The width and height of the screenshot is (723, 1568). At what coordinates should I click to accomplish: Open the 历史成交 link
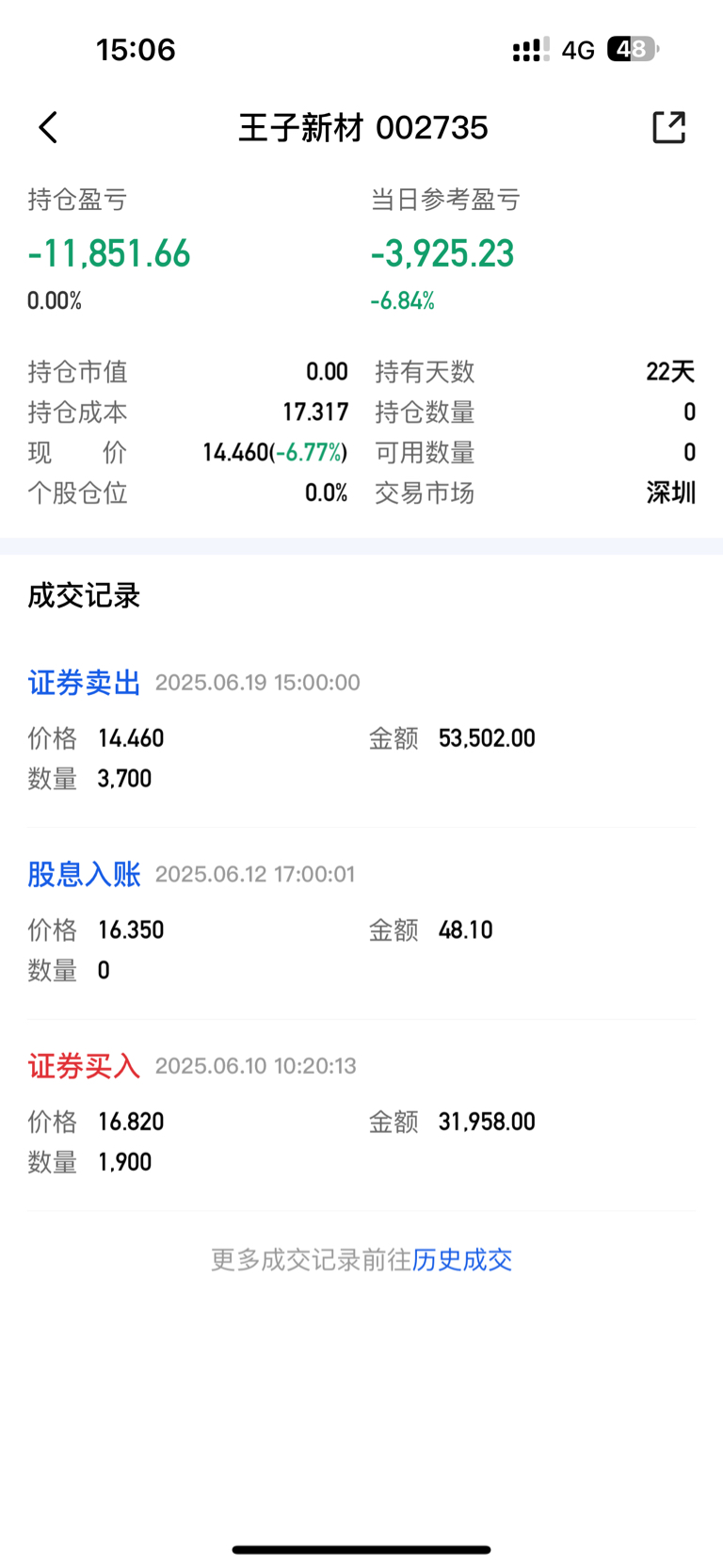[462, 1259]
